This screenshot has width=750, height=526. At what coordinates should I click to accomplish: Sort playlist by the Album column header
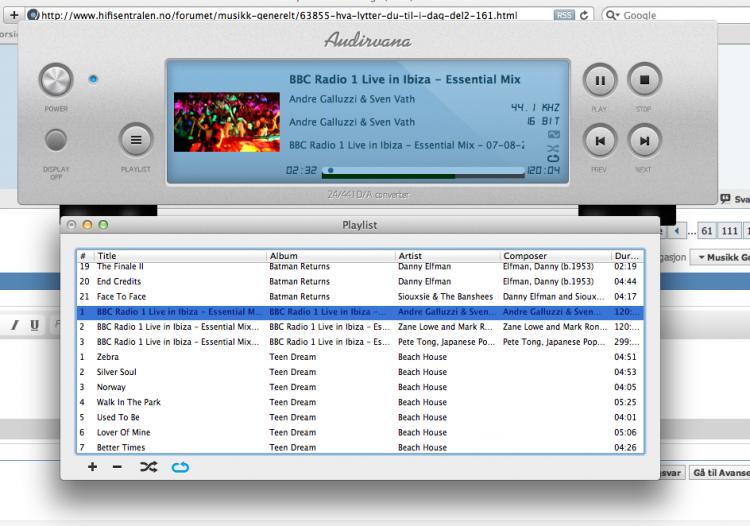click(331, 256)
